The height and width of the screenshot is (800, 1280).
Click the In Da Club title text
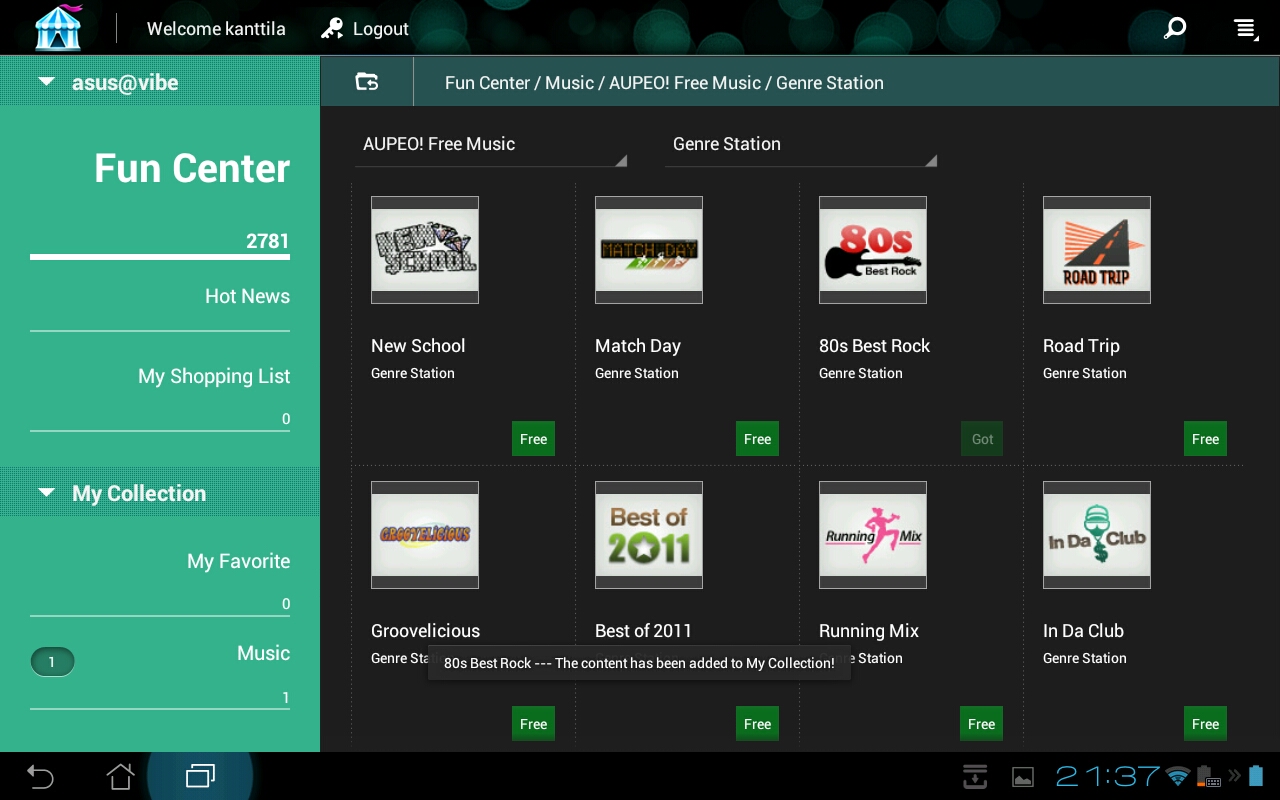tap(1083, 631)
